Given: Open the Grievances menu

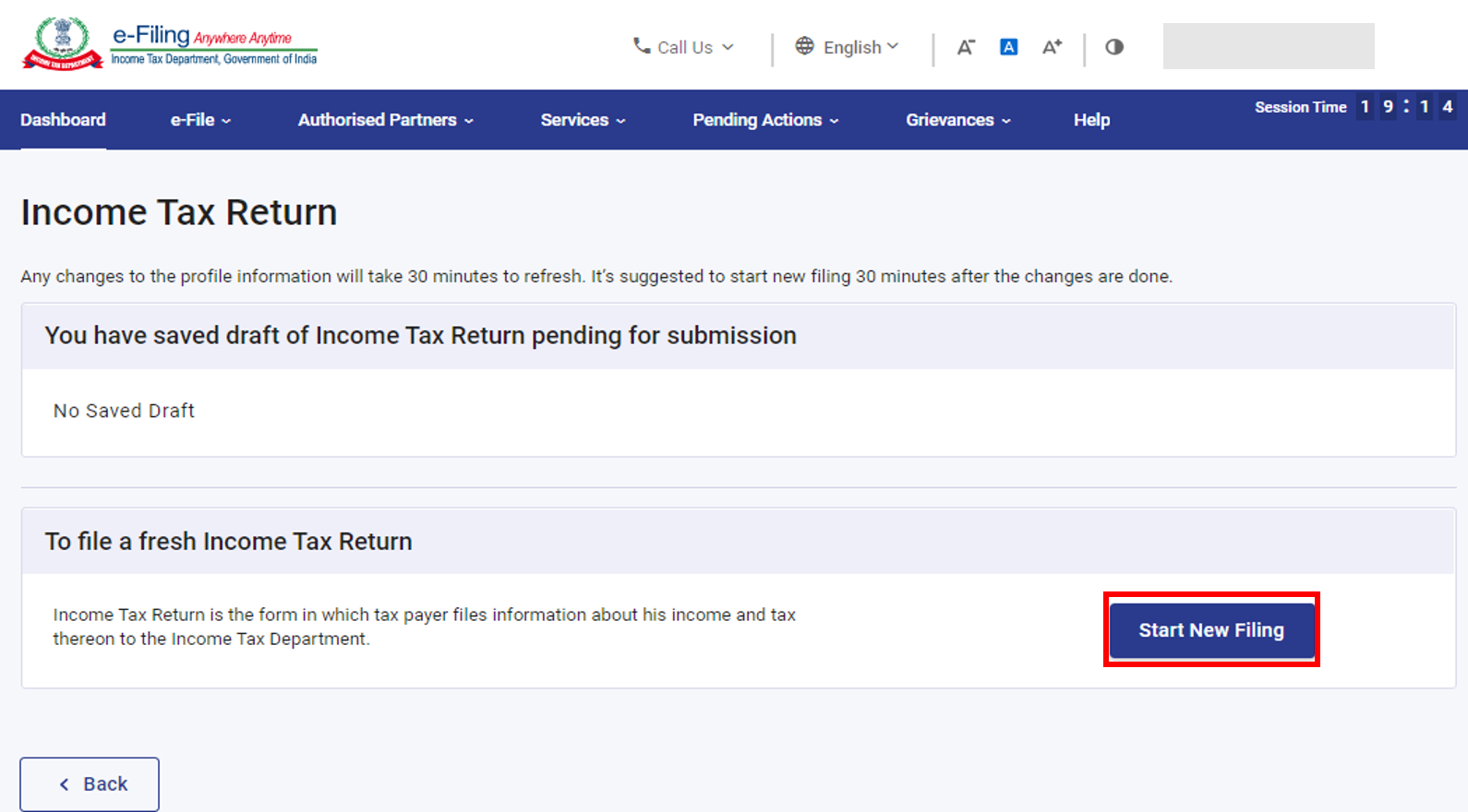Looking at the screenshot, I should [x=957, y=120].
